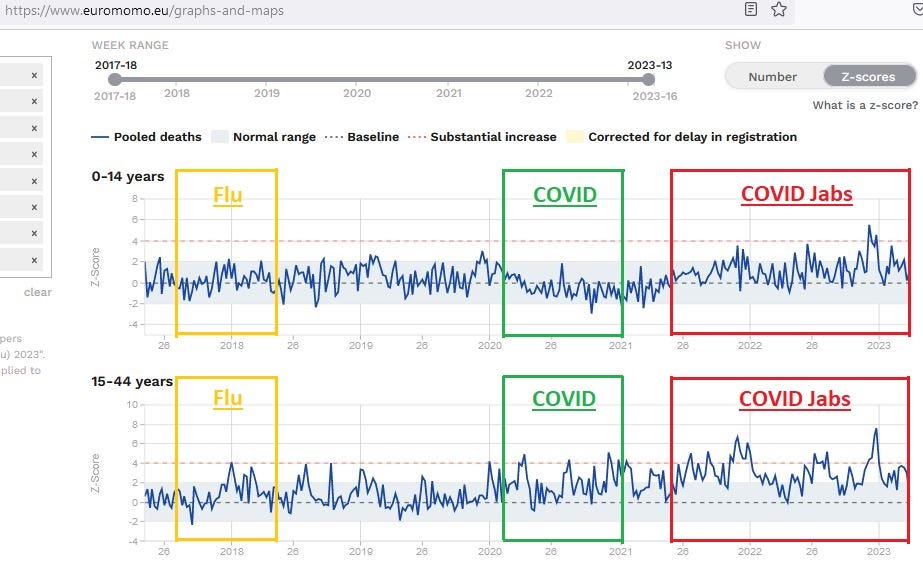Click 15-44 years chart 2023 peak data point
This screenshot has width=923, height=580.
click(876, 429)
